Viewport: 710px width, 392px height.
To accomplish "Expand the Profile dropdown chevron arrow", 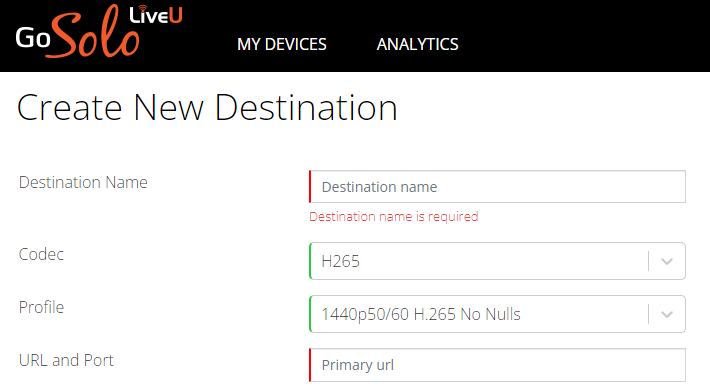I will pos(667,314).
